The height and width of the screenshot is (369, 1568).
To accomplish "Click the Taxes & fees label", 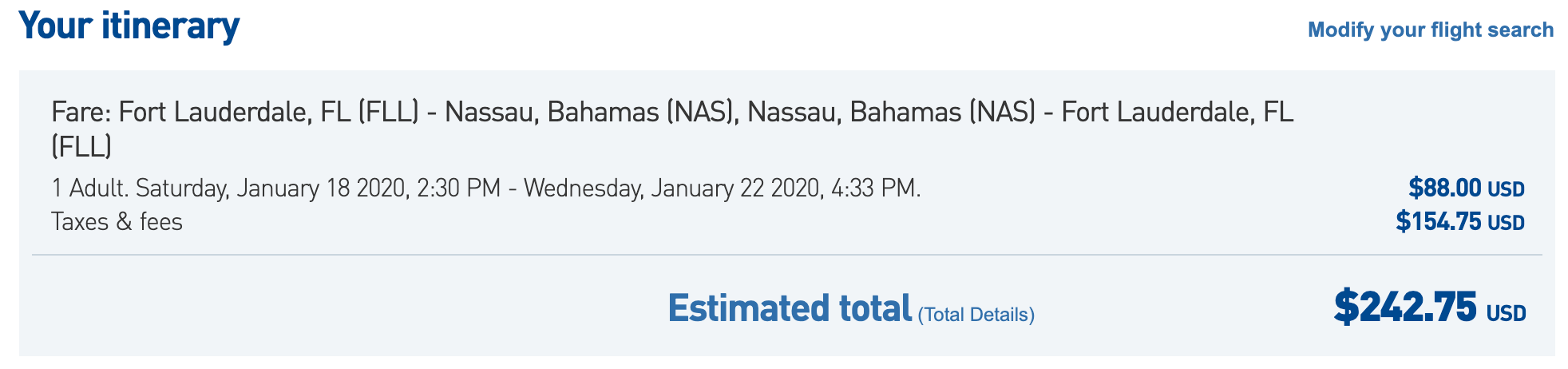I will tap(117, 221).
